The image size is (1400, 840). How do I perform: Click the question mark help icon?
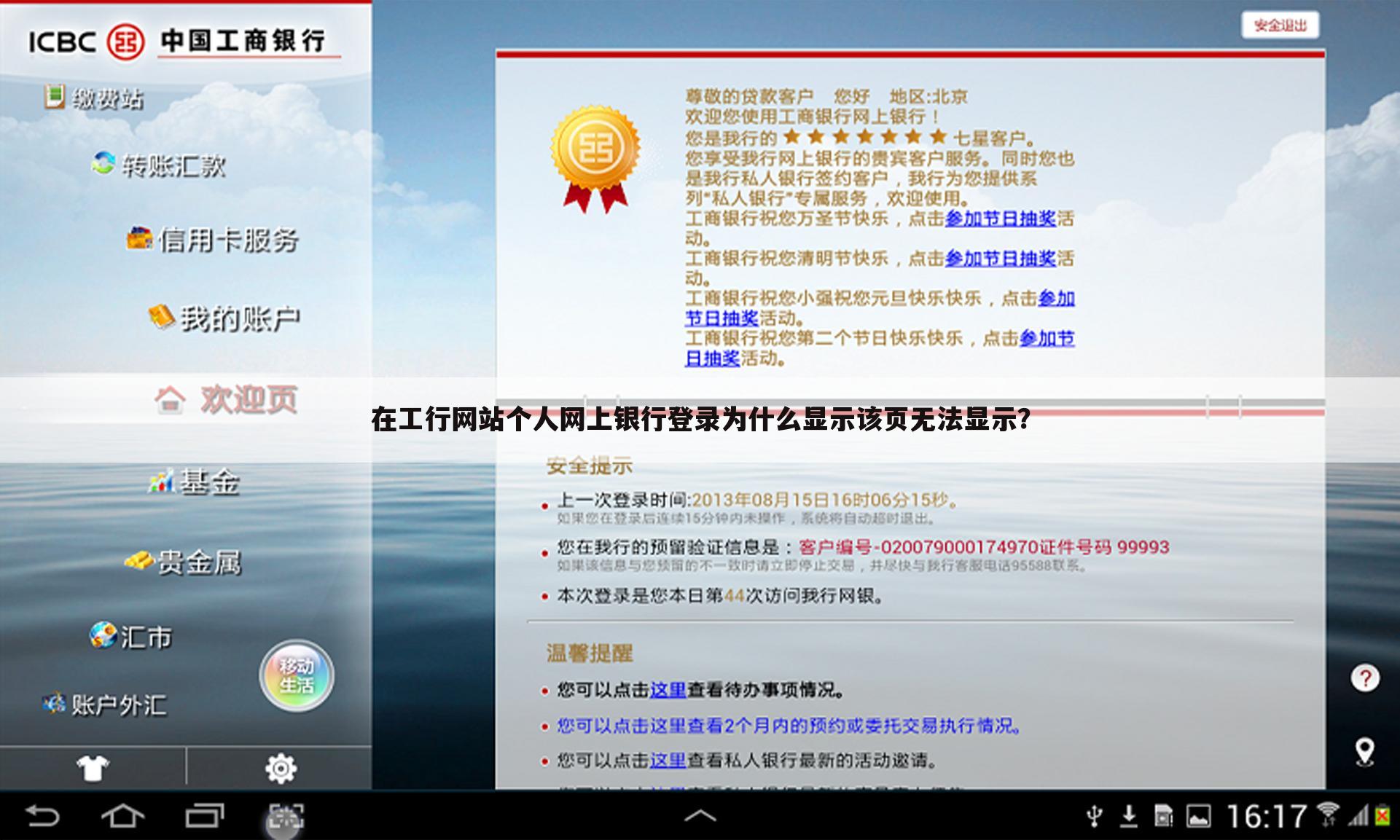1365,678
